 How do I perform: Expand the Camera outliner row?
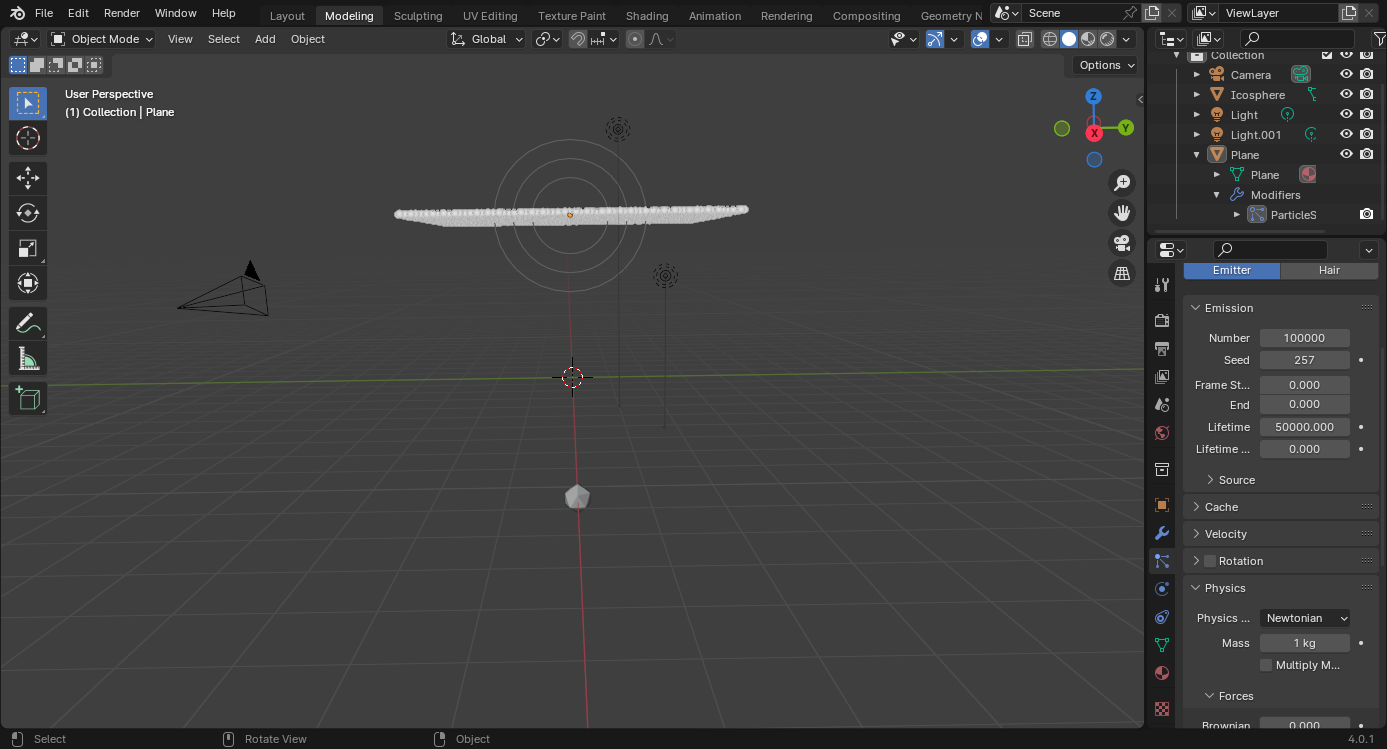pos(1197,75)
